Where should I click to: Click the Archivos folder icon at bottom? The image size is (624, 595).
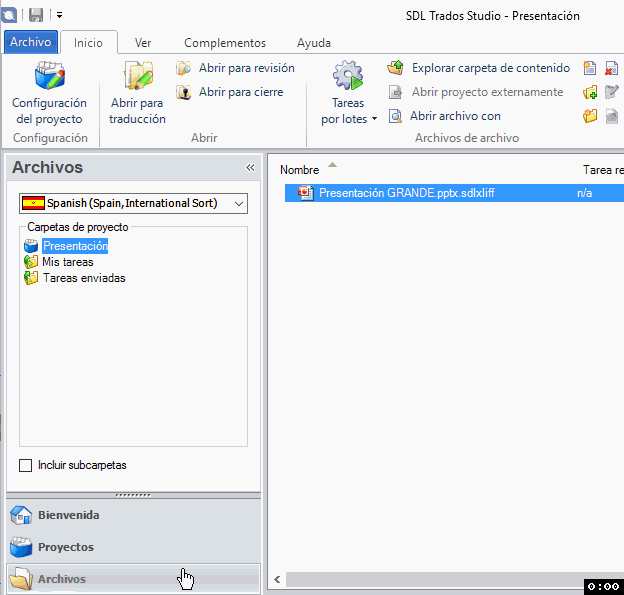tap(21, 579)
